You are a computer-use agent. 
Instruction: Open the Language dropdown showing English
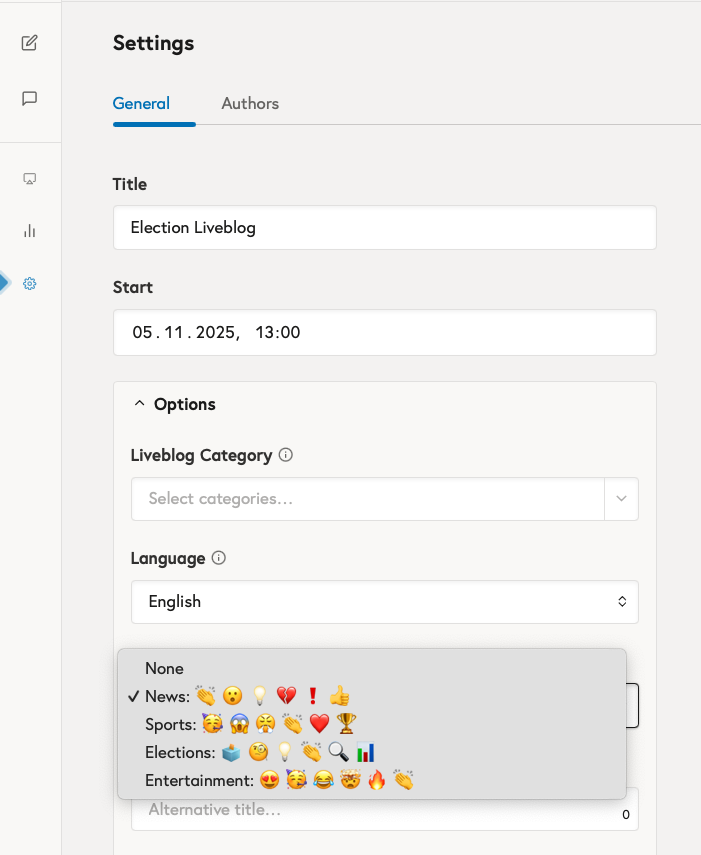385,601
